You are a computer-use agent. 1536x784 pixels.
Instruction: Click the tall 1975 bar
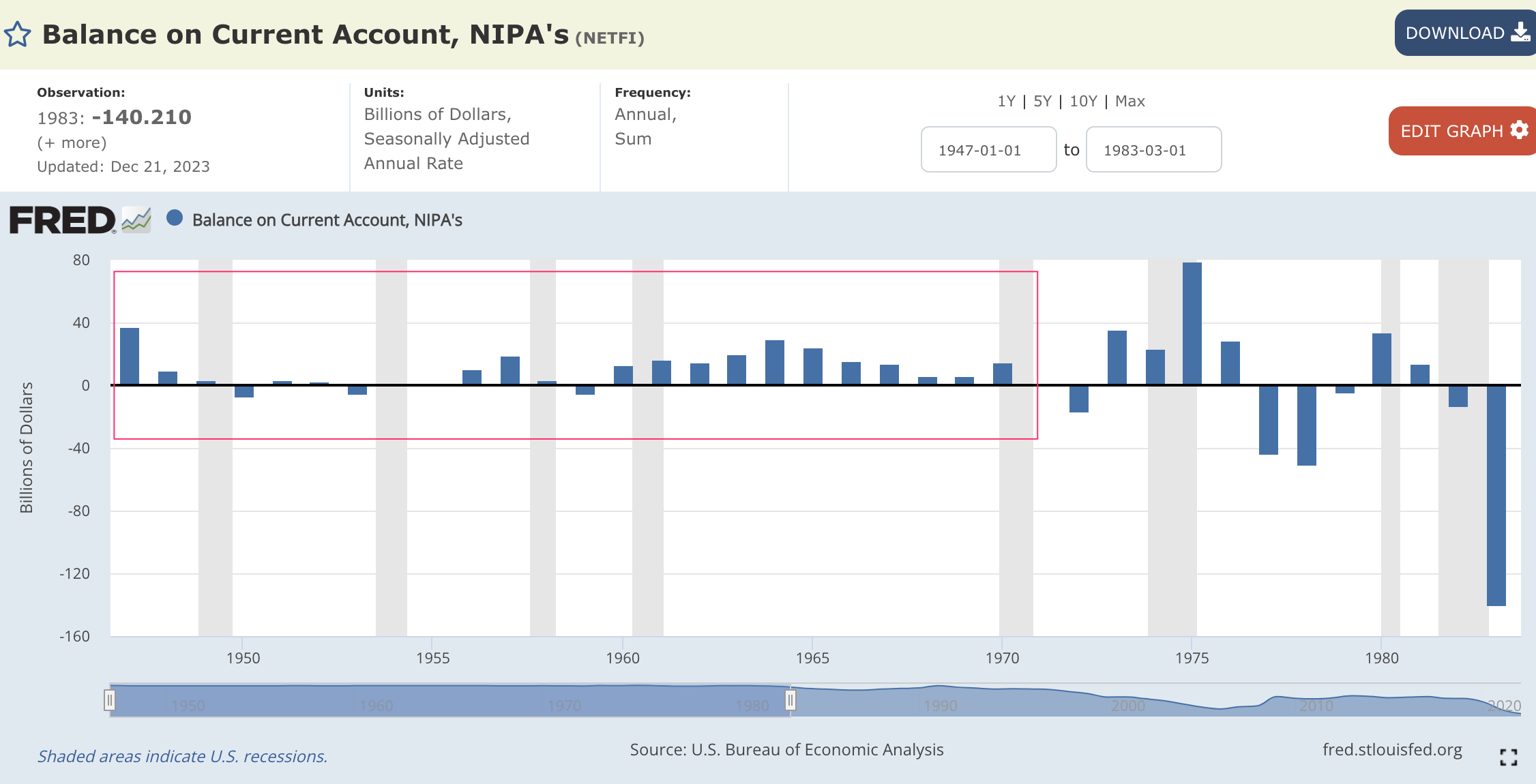[x=1192, y=324]
